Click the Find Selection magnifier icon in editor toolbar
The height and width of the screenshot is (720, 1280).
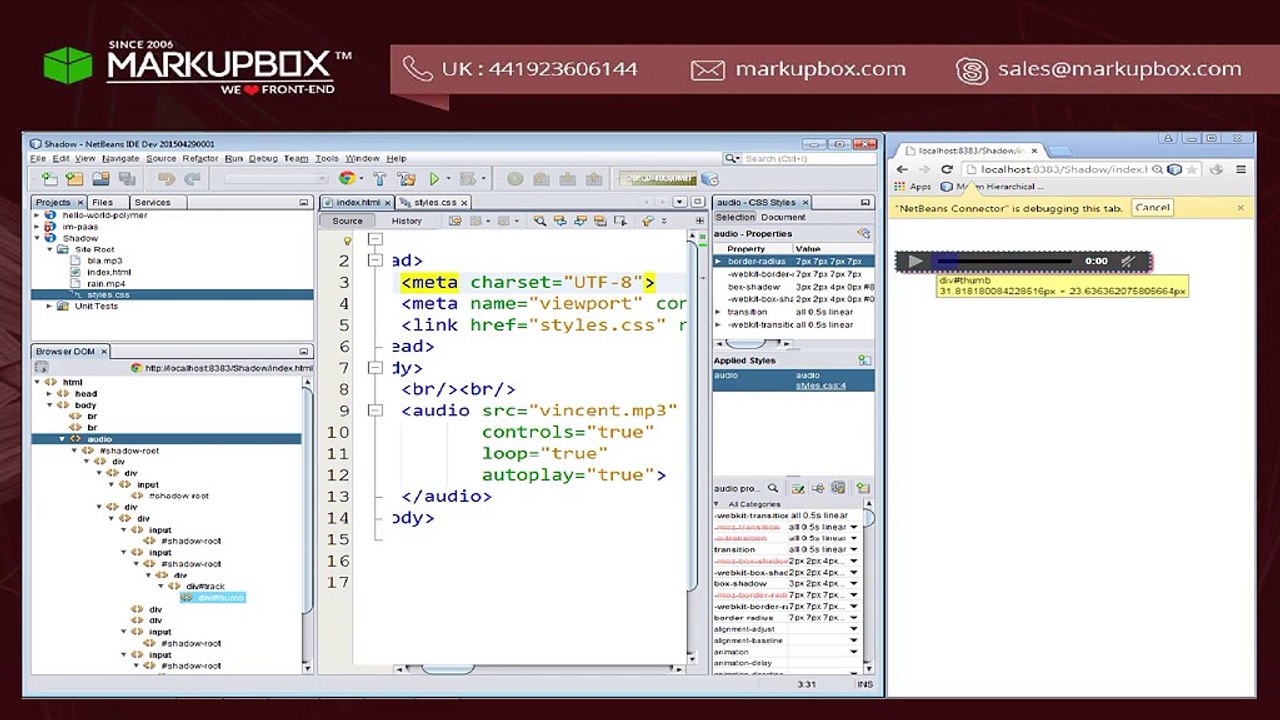point(540,221)
